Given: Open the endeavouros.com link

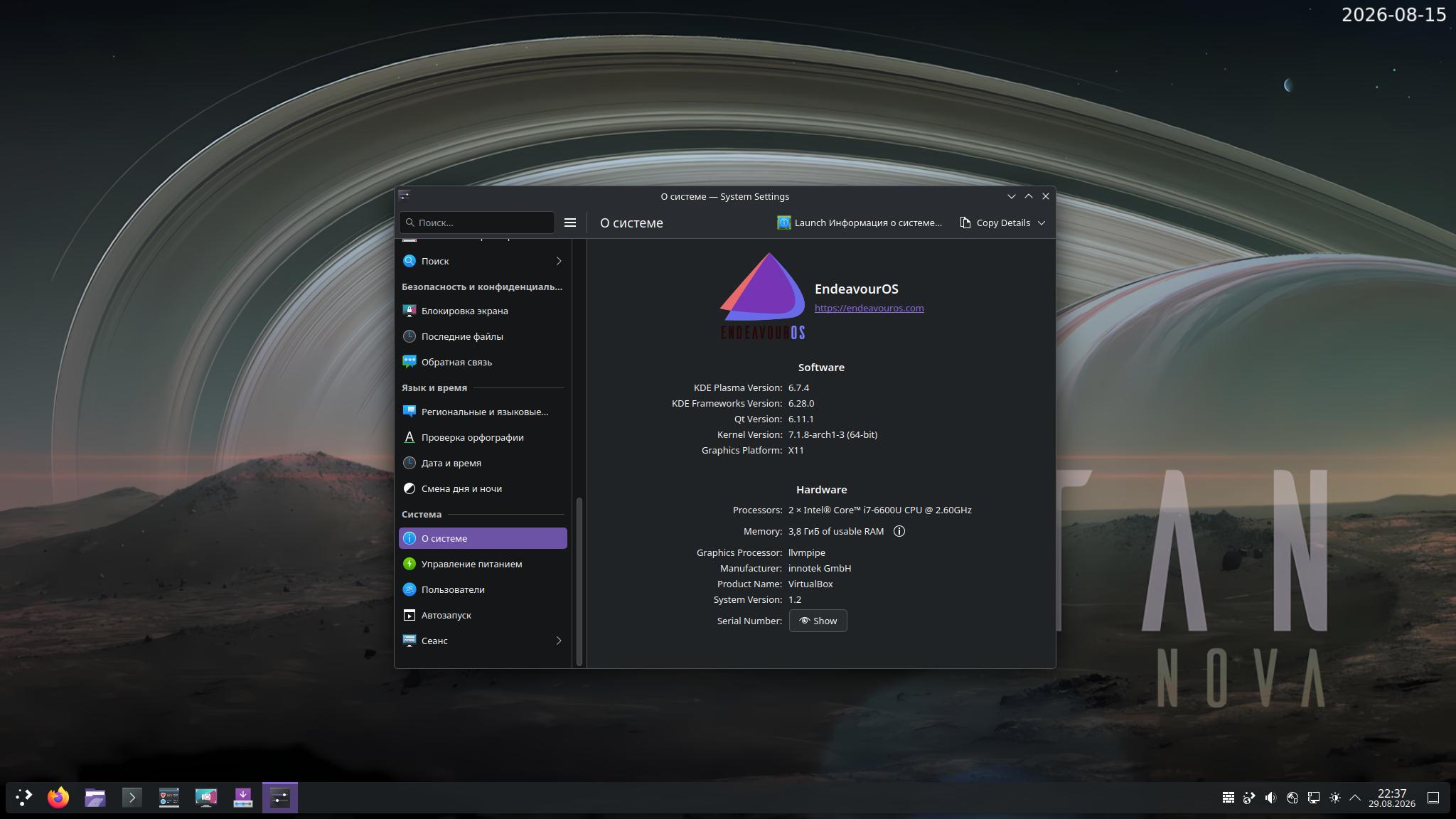Looking at the screenshot, I should 869,308.
